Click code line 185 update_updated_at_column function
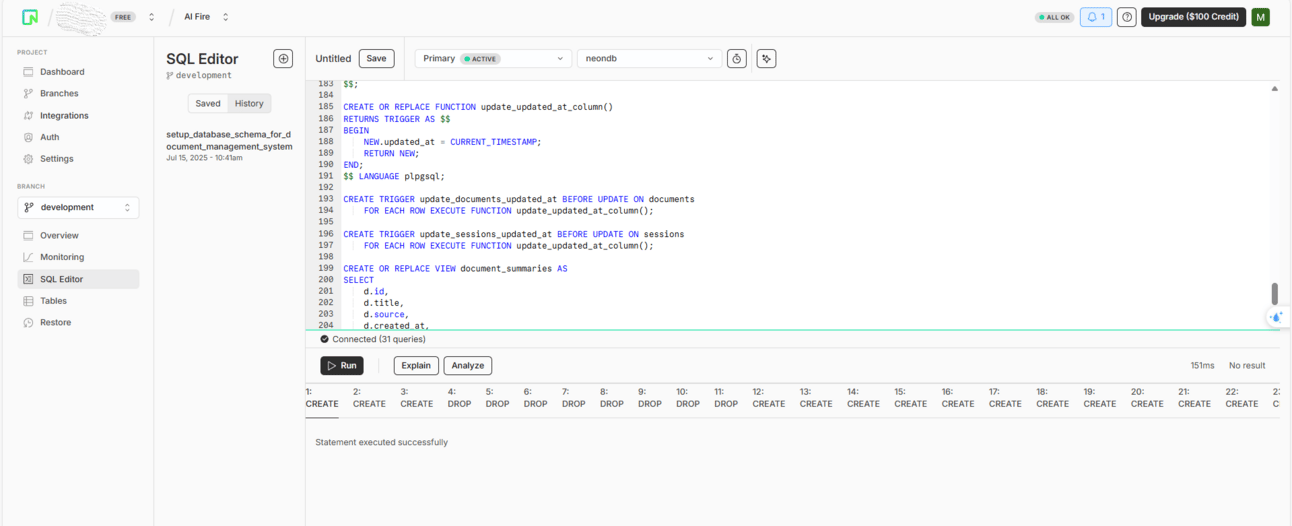The width and height of the screenshot is (1292, 526). [477, 106]
